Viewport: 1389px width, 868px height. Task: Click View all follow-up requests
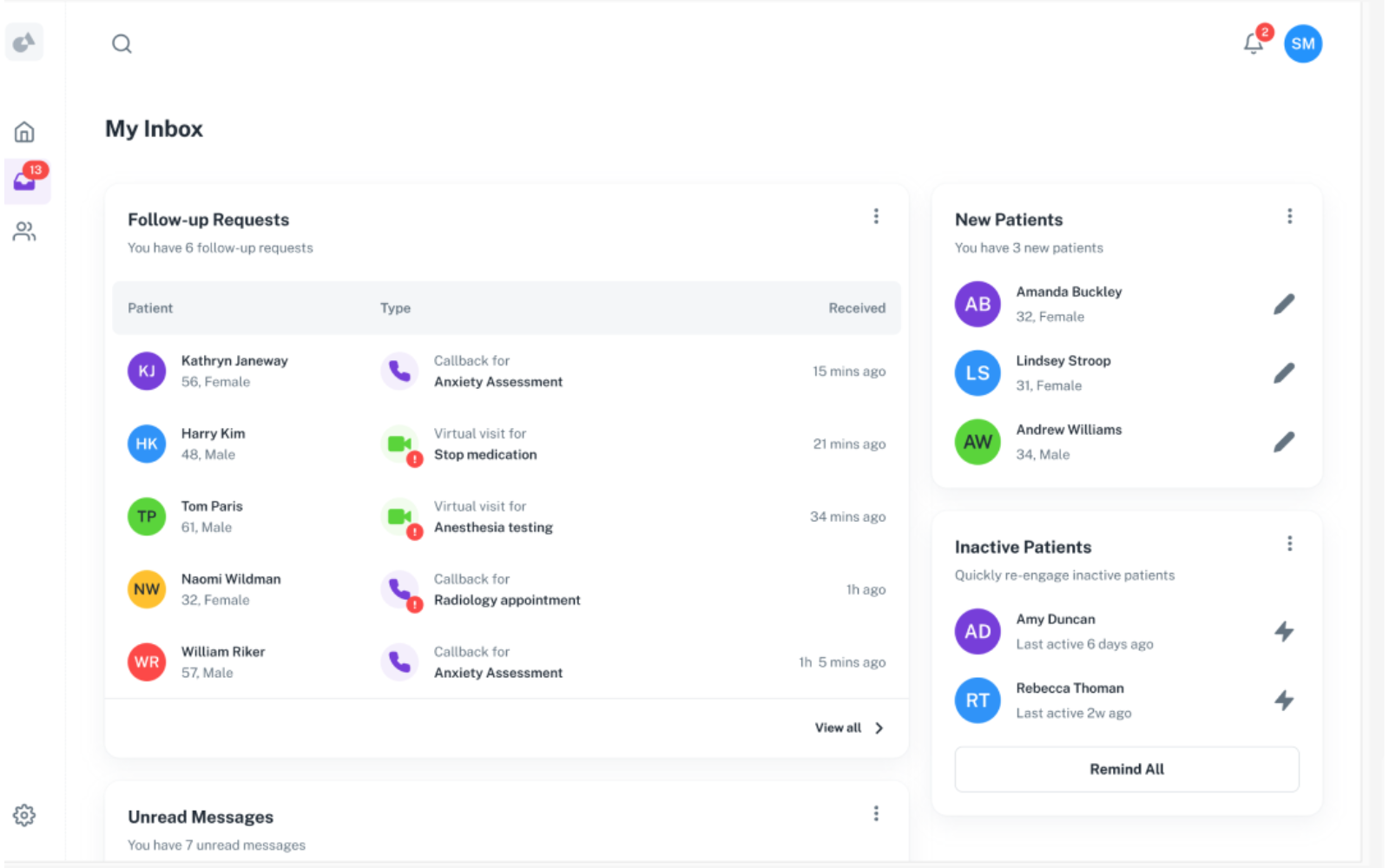(838, 727)
